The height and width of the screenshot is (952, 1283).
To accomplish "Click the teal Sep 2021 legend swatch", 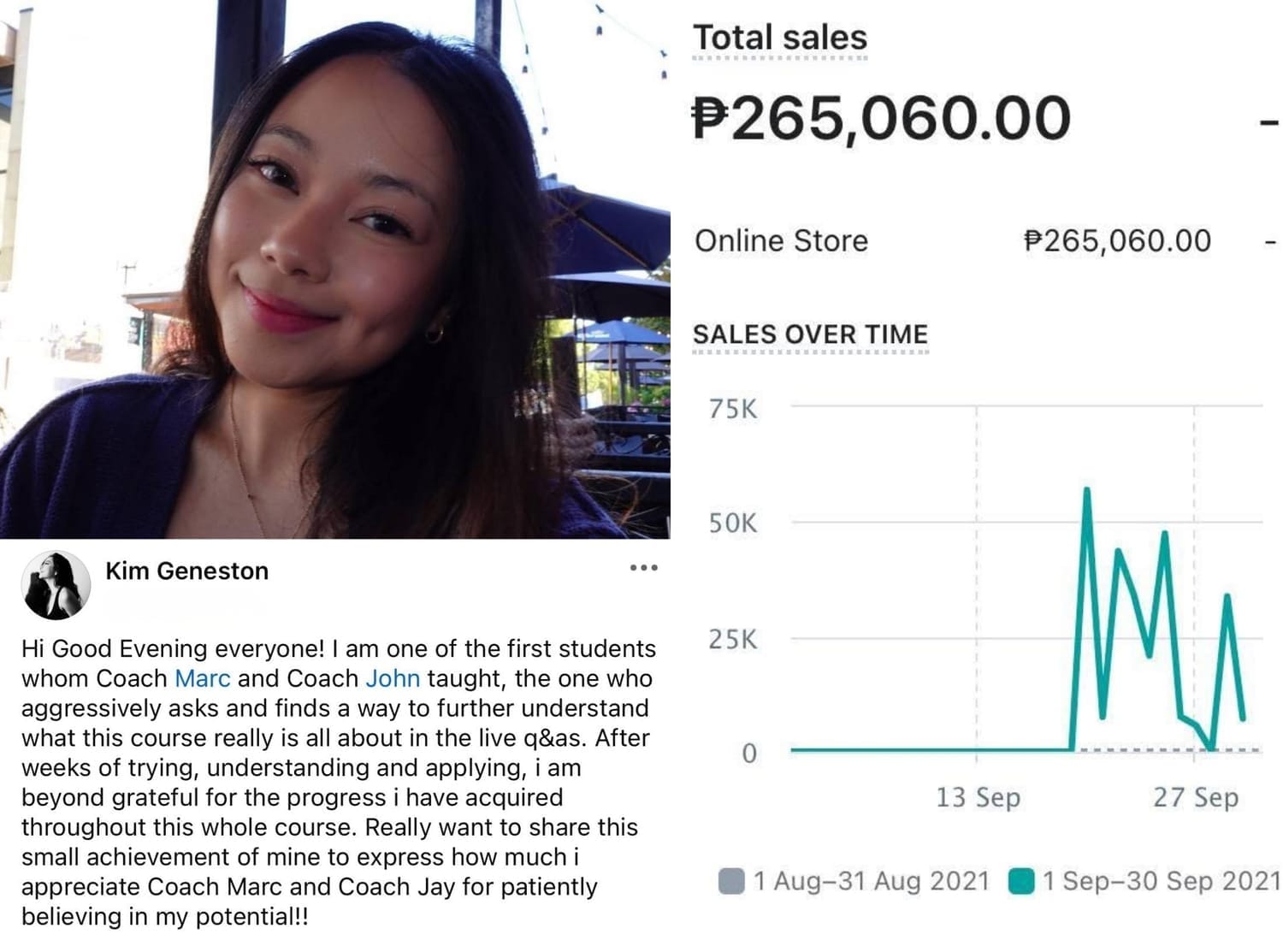I will tap(1021, 881).
